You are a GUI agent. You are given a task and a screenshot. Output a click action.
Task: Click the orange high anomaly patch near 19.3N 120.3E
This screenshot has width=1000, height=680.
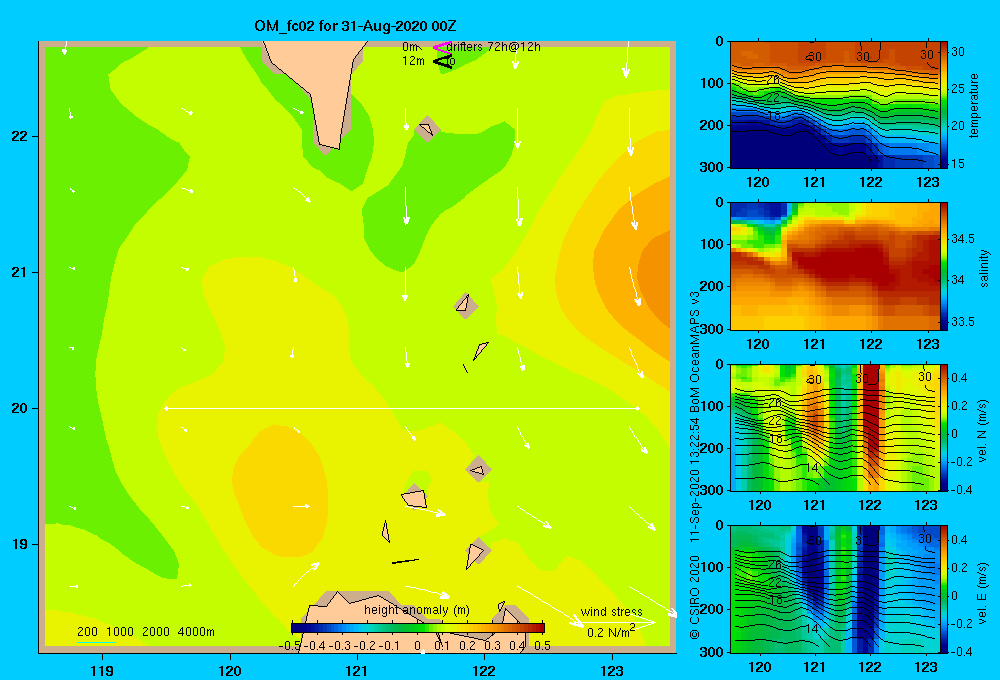point(281,491)
